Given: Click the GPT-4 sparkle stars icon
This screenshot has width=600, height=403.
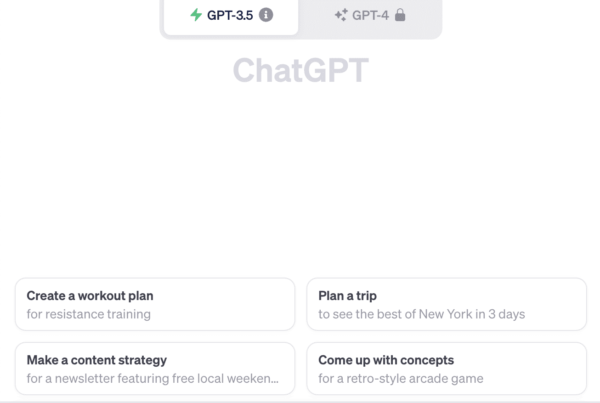Looking at the screenshot, I should point(341,15).
